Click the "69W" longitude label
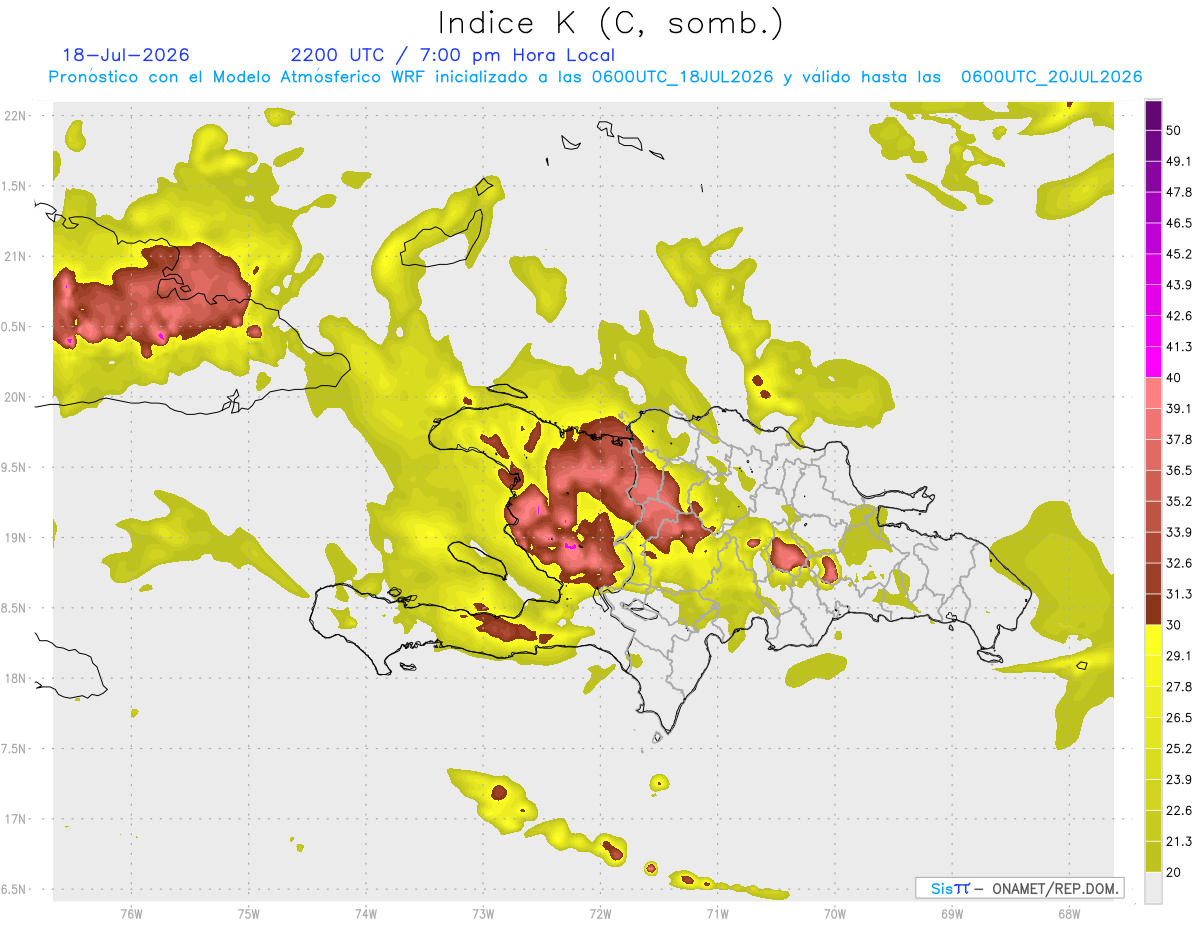1200x927 pixels. click(x=951, y=913)
